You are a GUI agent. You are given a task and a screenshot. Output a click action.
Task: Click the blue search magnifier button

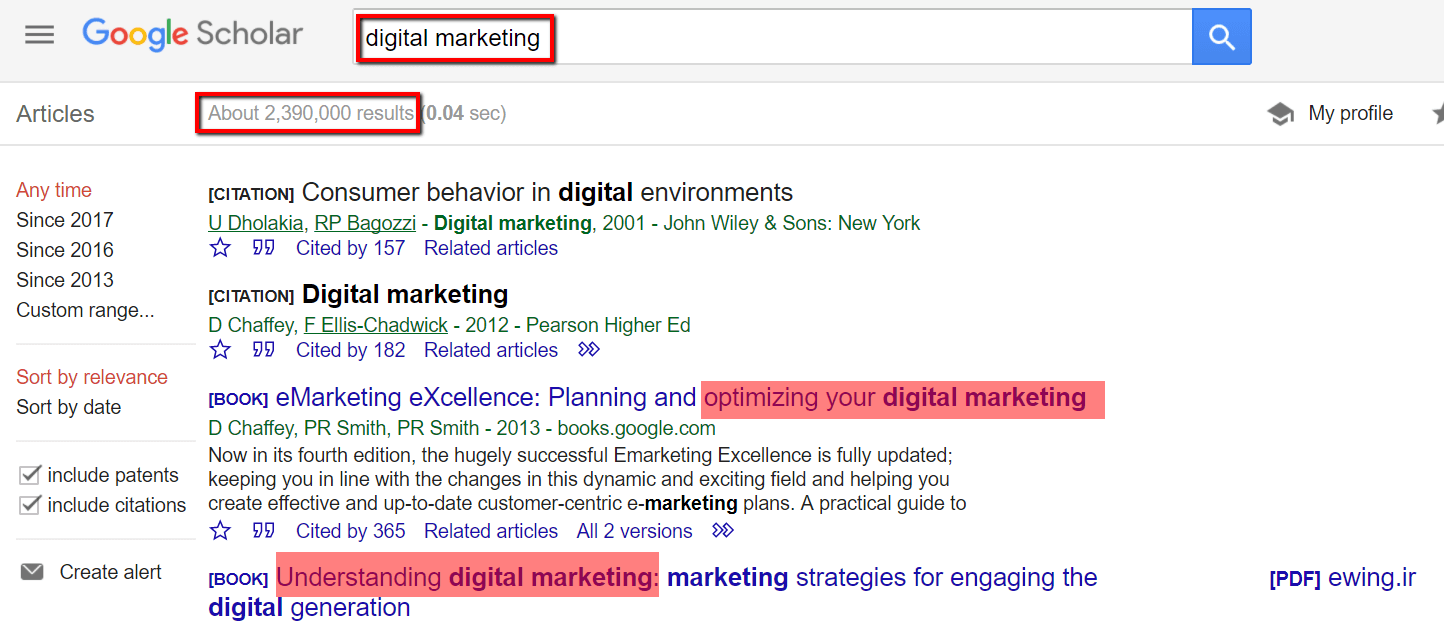pos(1221,37)
